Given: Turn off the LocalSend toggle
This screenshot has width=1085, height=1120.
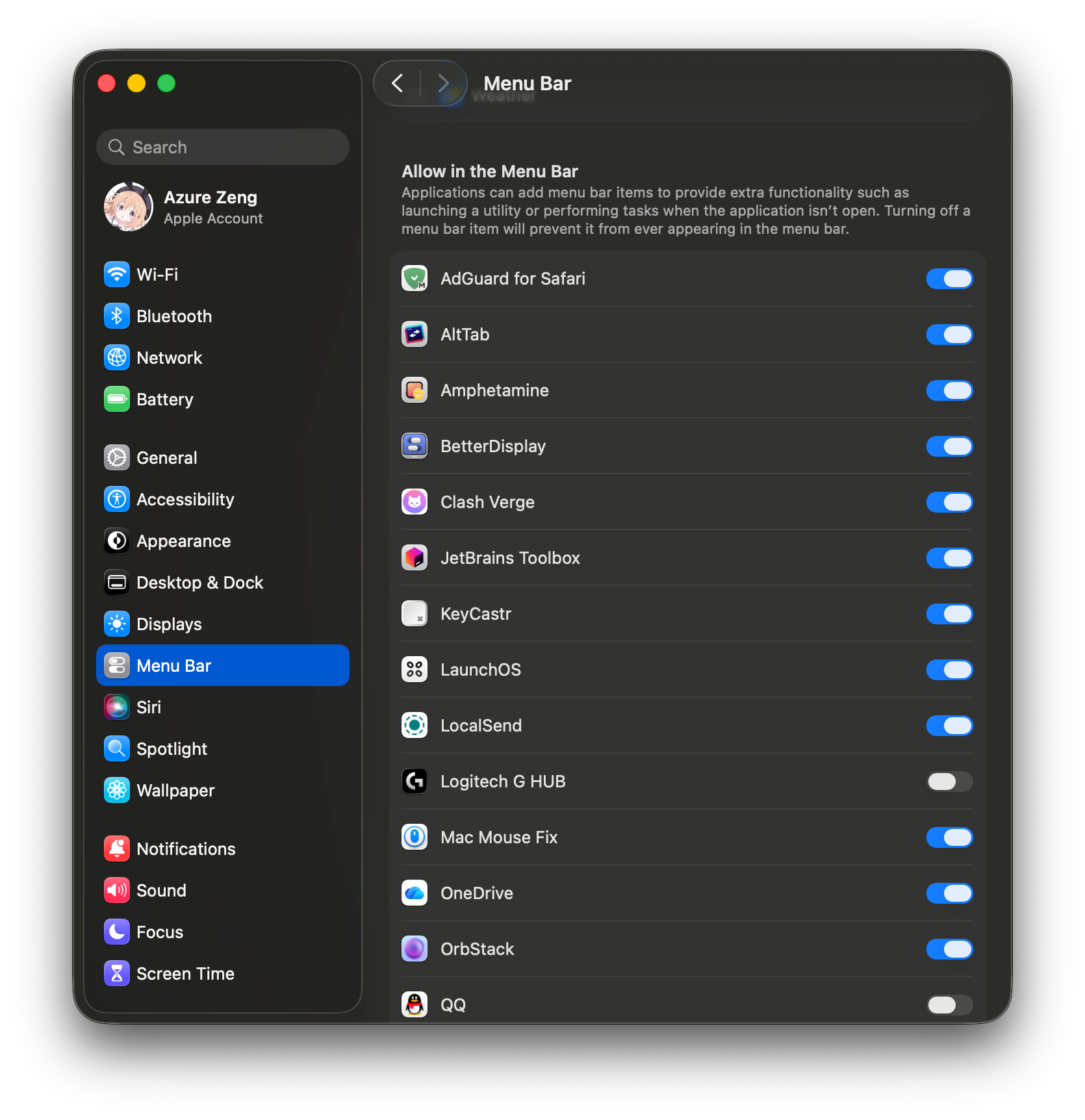Looking at the screenshot, I should [949, 726].
